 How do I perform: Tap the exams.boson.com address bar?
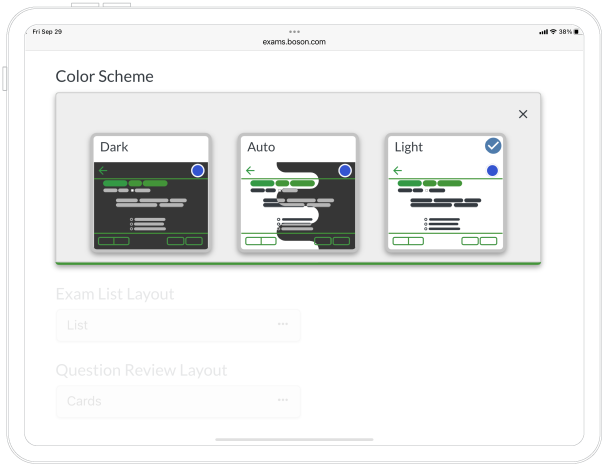point(294,42)
